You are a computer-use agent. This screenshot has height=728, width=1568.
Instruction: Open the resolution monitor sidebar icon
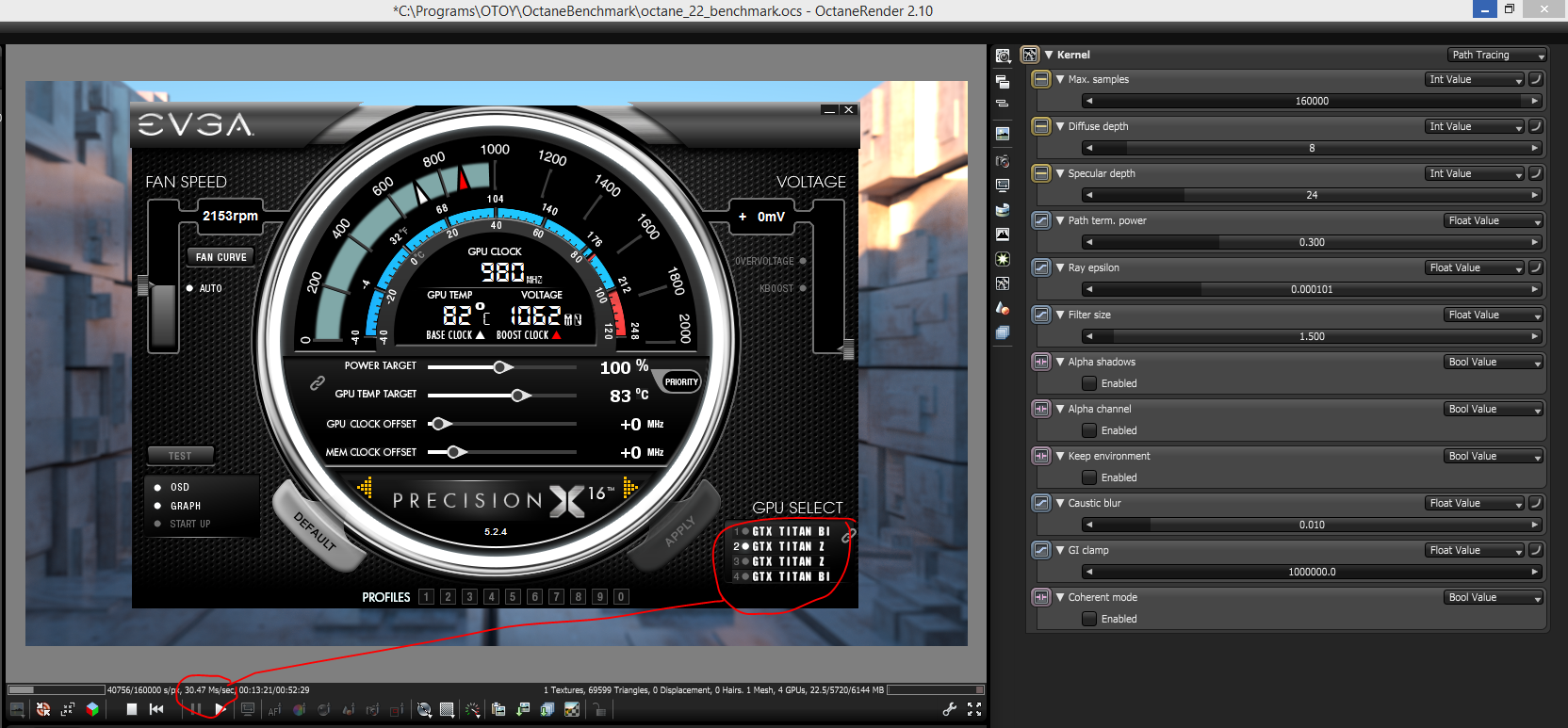coord(1003,186)
